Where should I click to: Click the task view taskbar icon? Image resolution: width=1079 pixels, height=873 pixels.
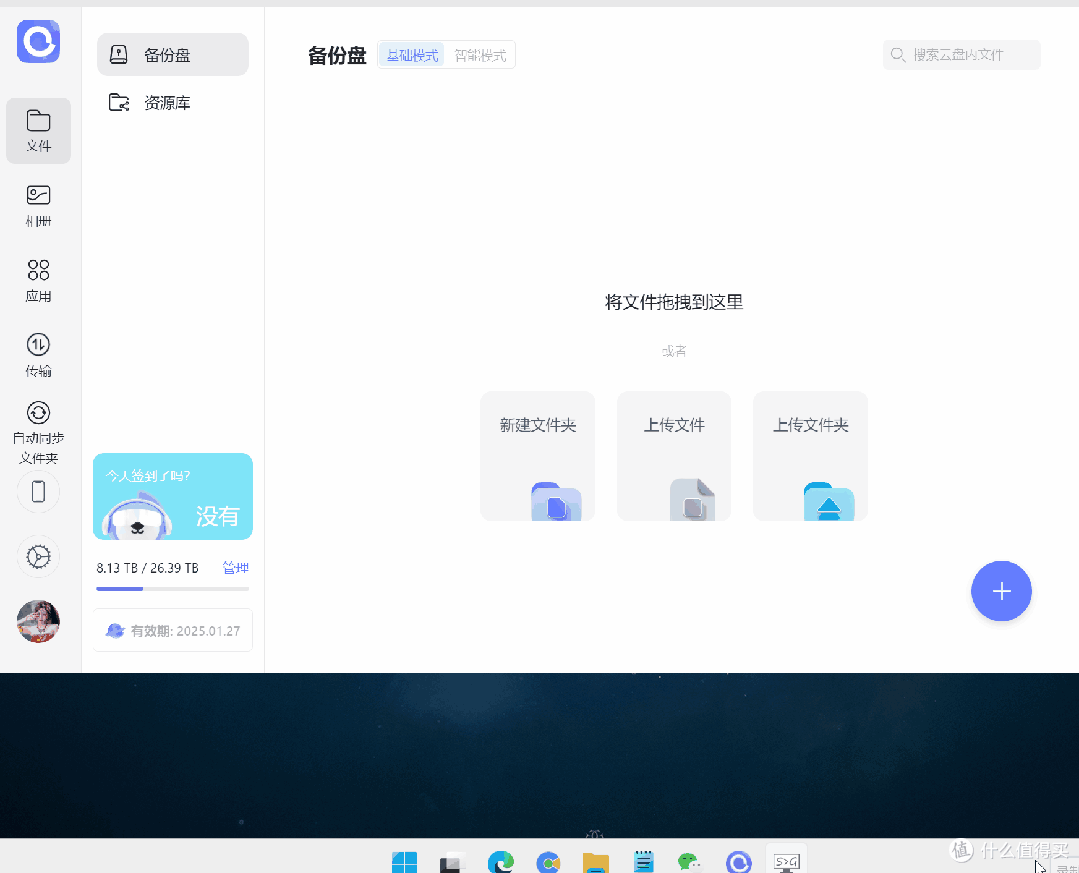[x=453, y=862]
